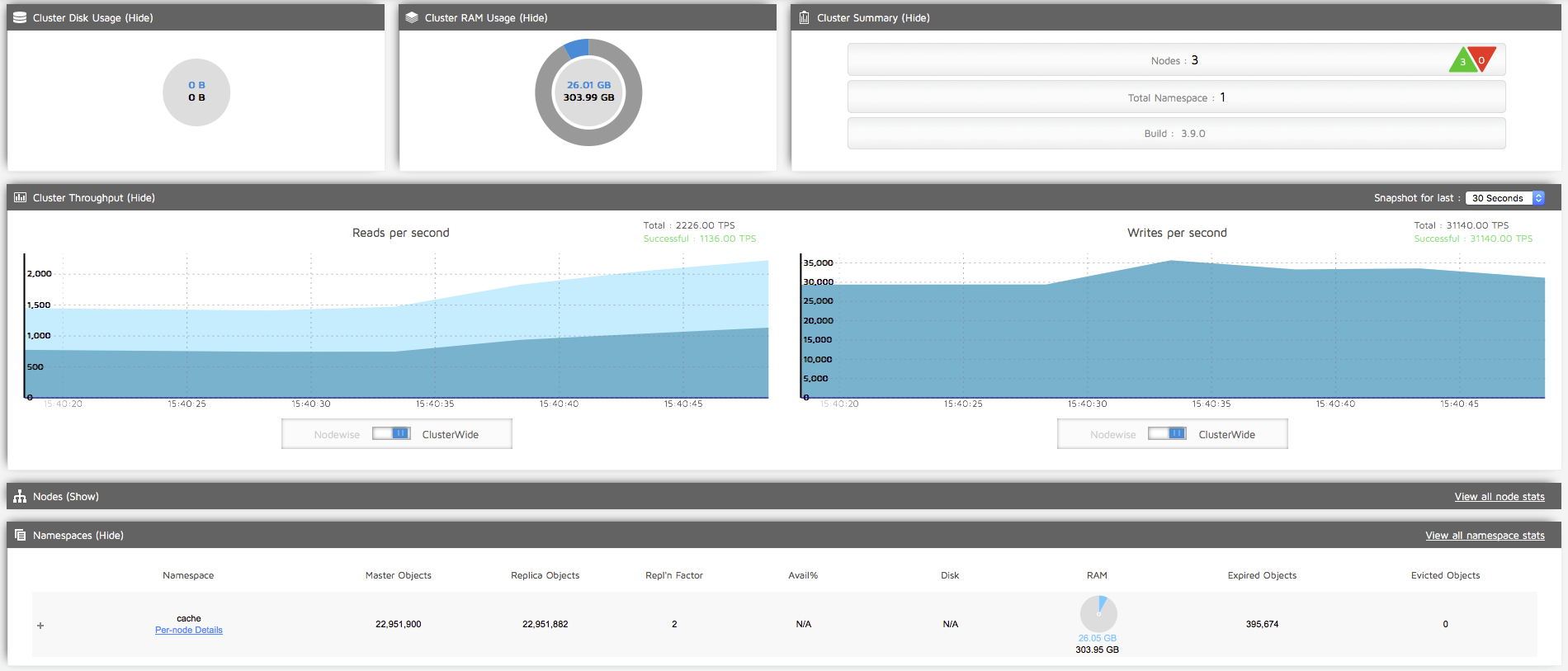Click the Cluster Summary clipboard icon

tap(804, 17)
